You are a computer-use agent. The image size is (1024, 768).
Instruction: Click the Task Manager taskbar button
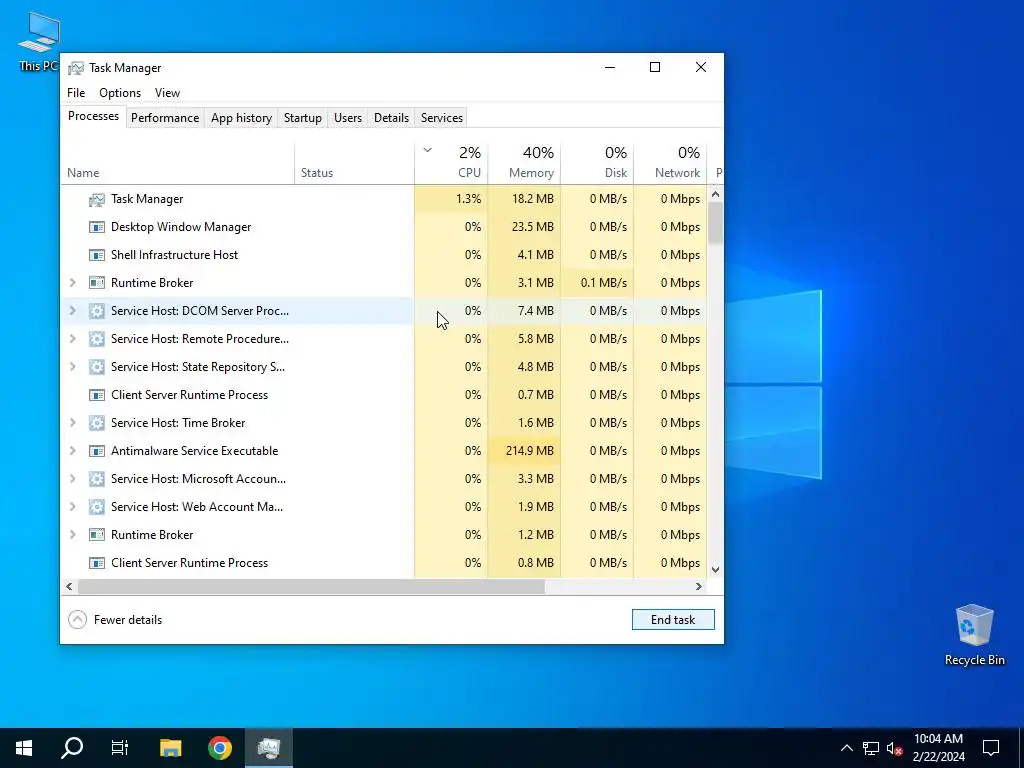pos(268,748)
